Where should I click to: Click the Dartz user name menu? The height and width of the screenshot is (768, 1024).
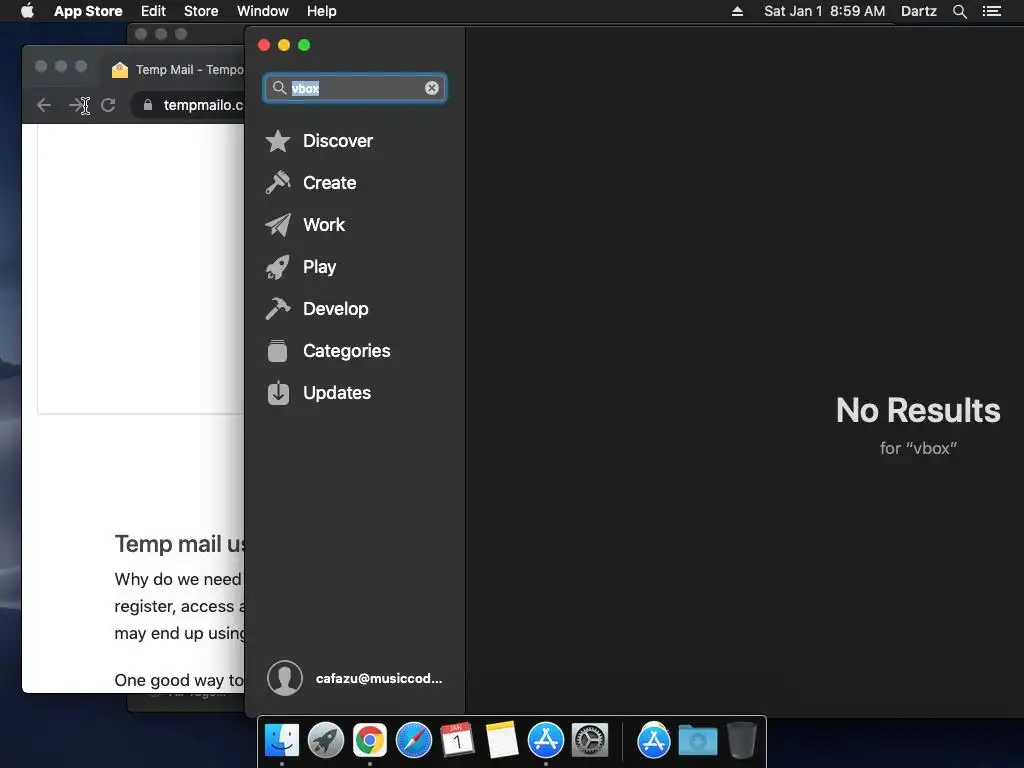pyautogui.click(x=918, y=11)
